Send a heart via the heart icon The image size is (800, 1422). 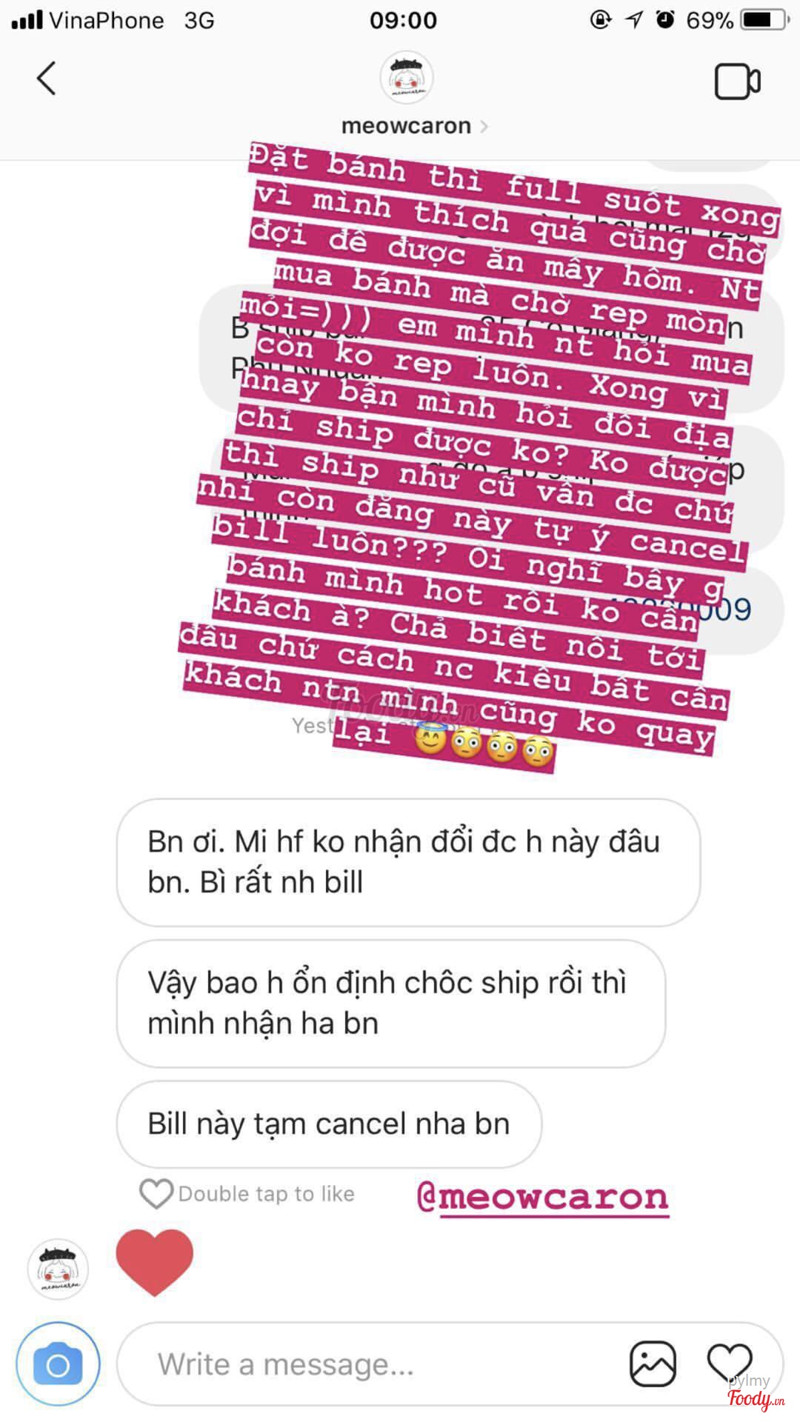coord(729,1364)
